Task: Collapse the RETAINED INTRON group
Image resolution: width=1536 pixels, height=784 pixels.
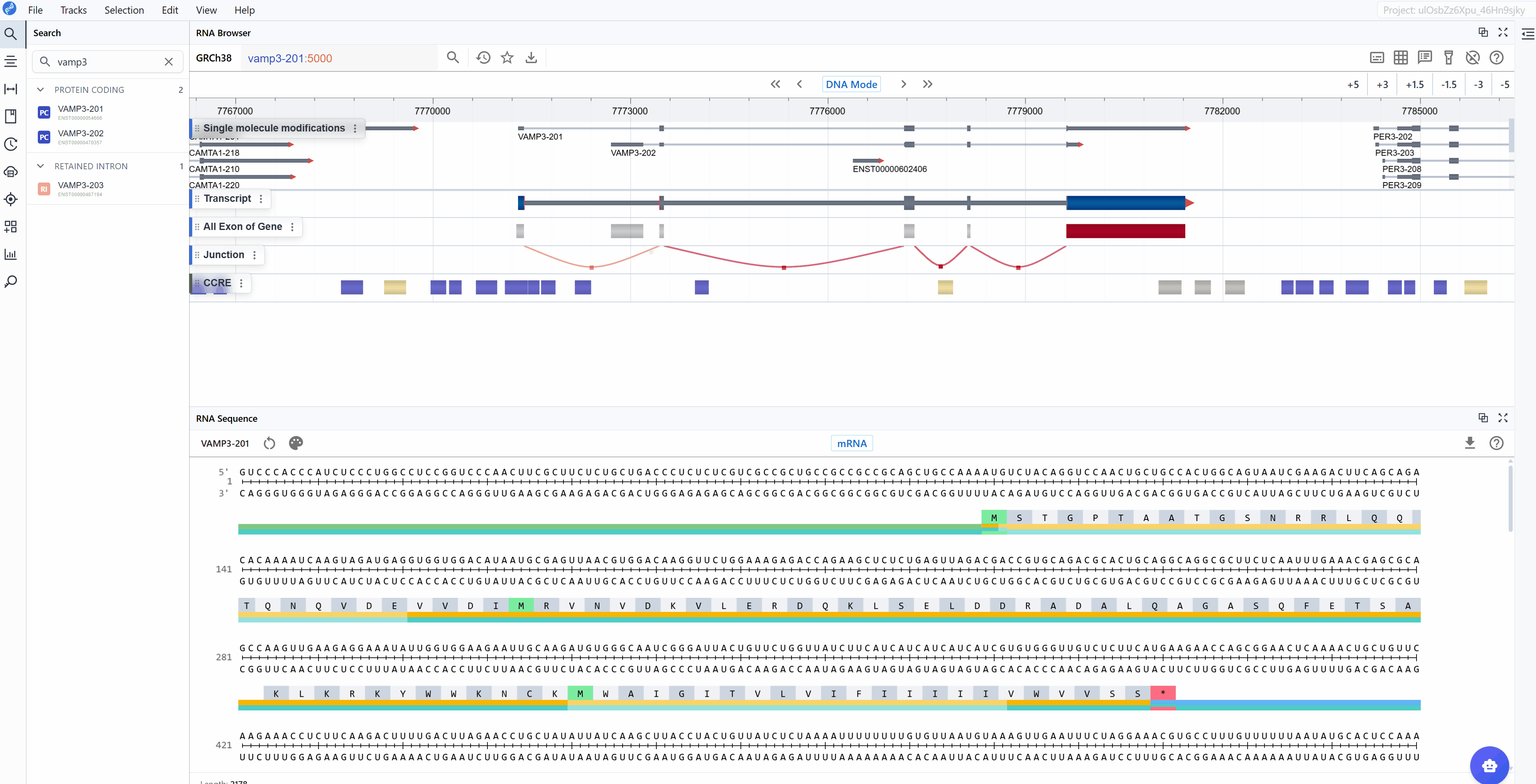Action: pos(41,166)
